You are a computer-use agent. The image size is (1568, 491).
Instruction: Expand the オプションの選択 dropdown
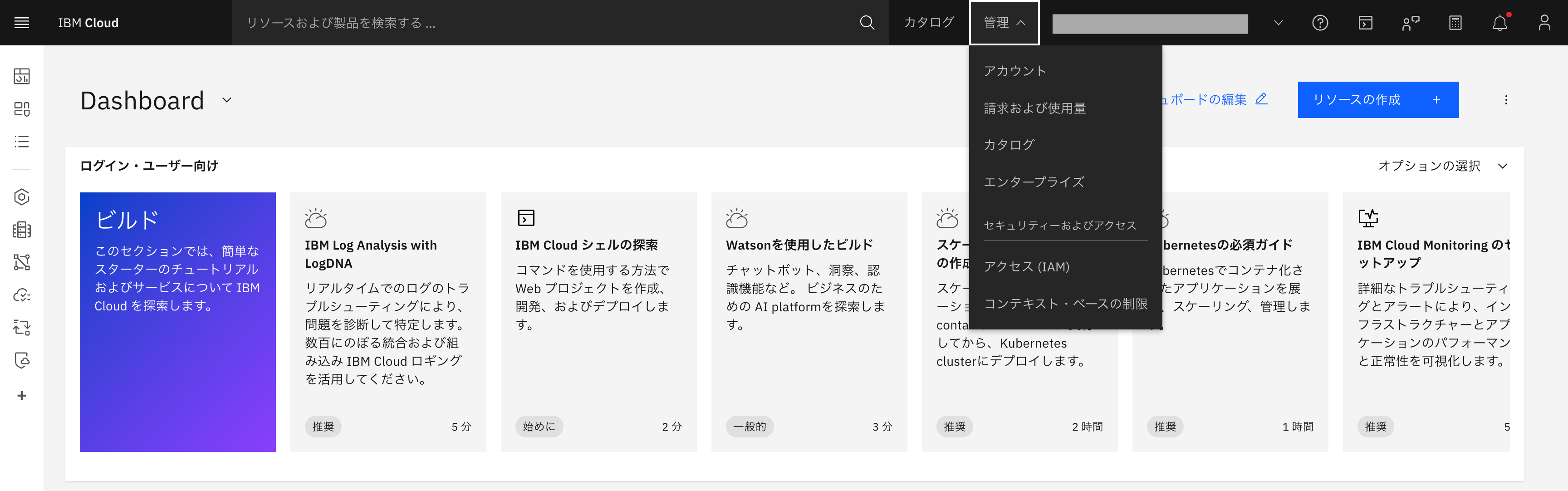[x=1443, y=166]
